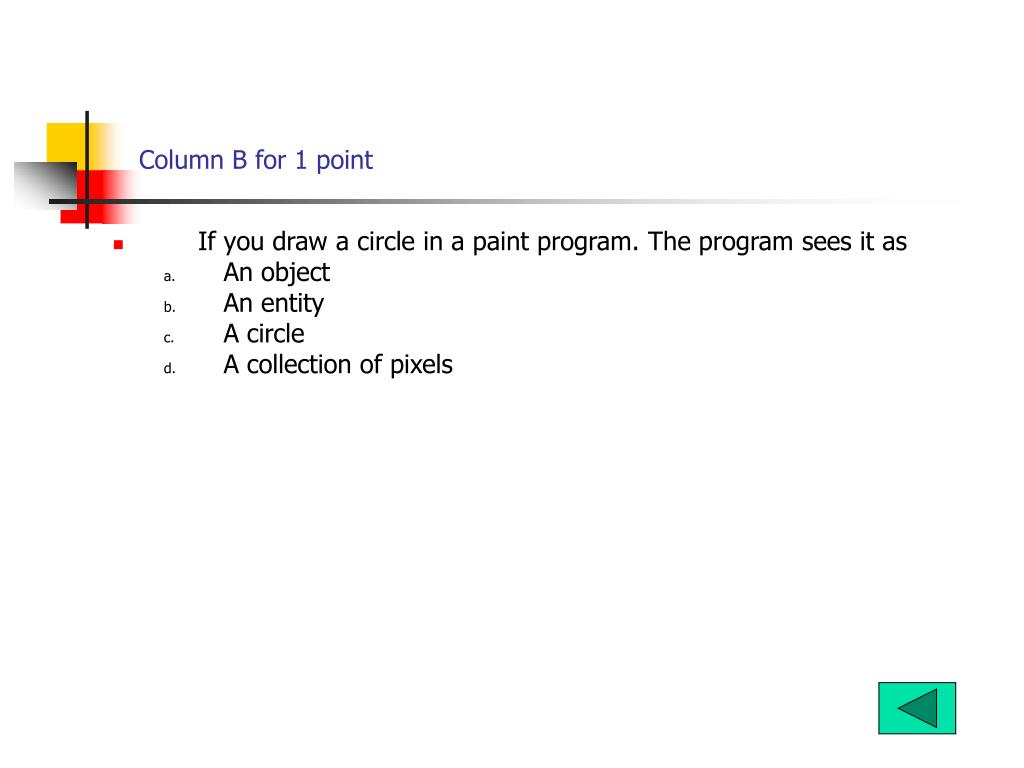1024x768 pixels.
Task: Choose the 'An entity' answer option
Action: tap(274, 304)
